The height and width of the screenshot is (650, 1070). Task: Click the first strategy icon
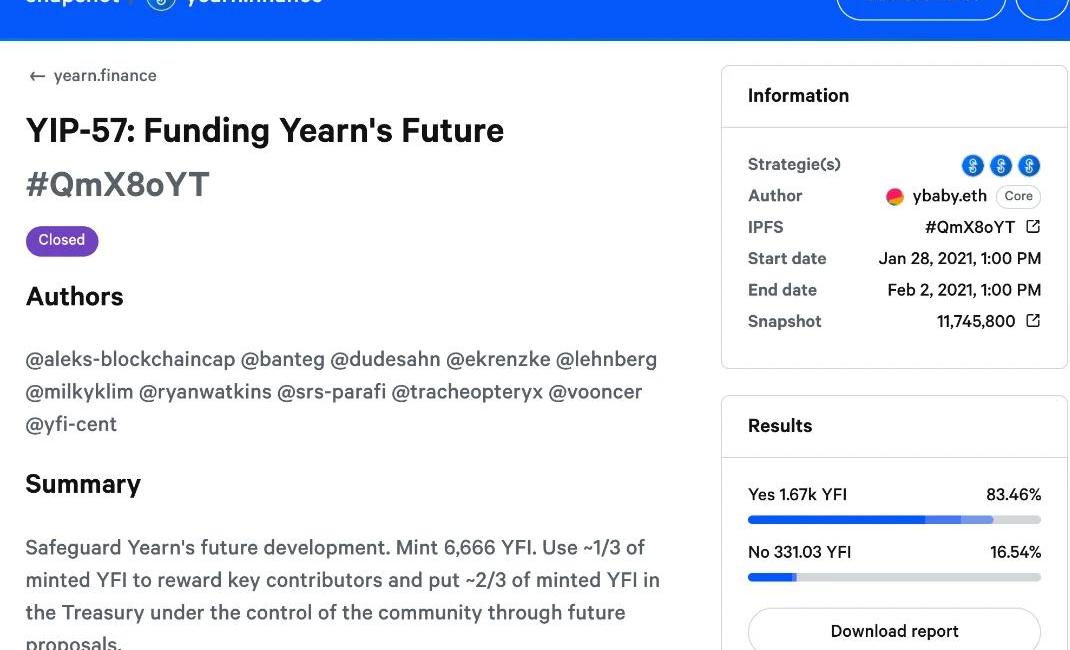coord(972,165)
